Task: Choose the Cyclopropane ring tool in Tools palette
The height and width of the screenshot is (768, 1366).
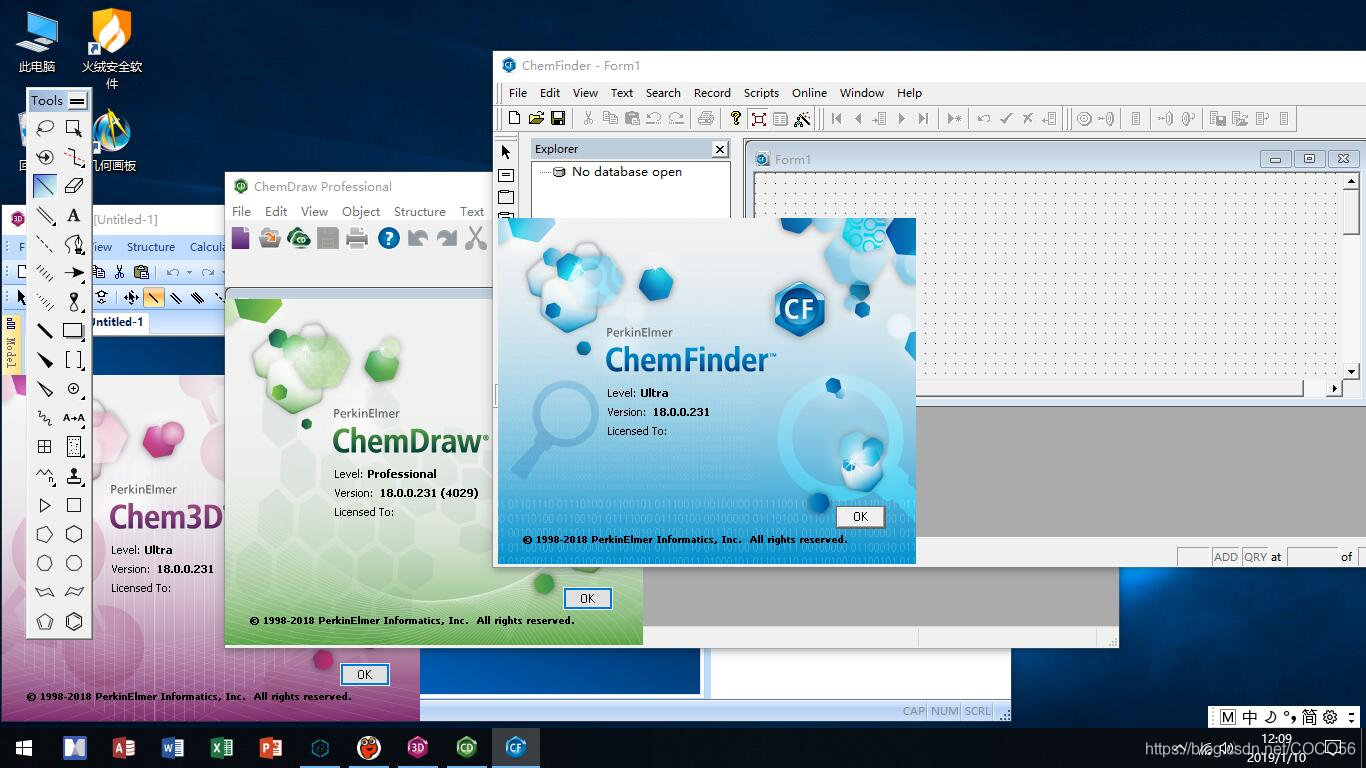Action: point(45,505)
